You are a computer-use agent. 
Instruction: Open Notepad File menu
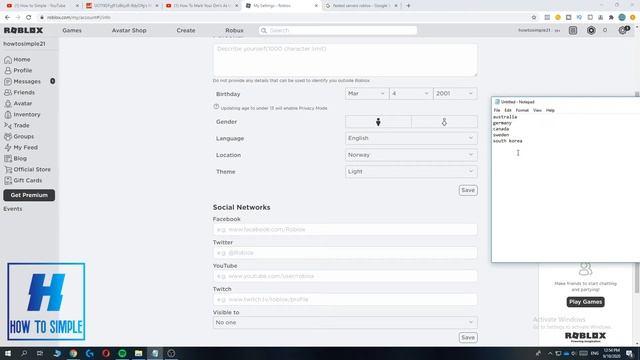coord(497,110)
